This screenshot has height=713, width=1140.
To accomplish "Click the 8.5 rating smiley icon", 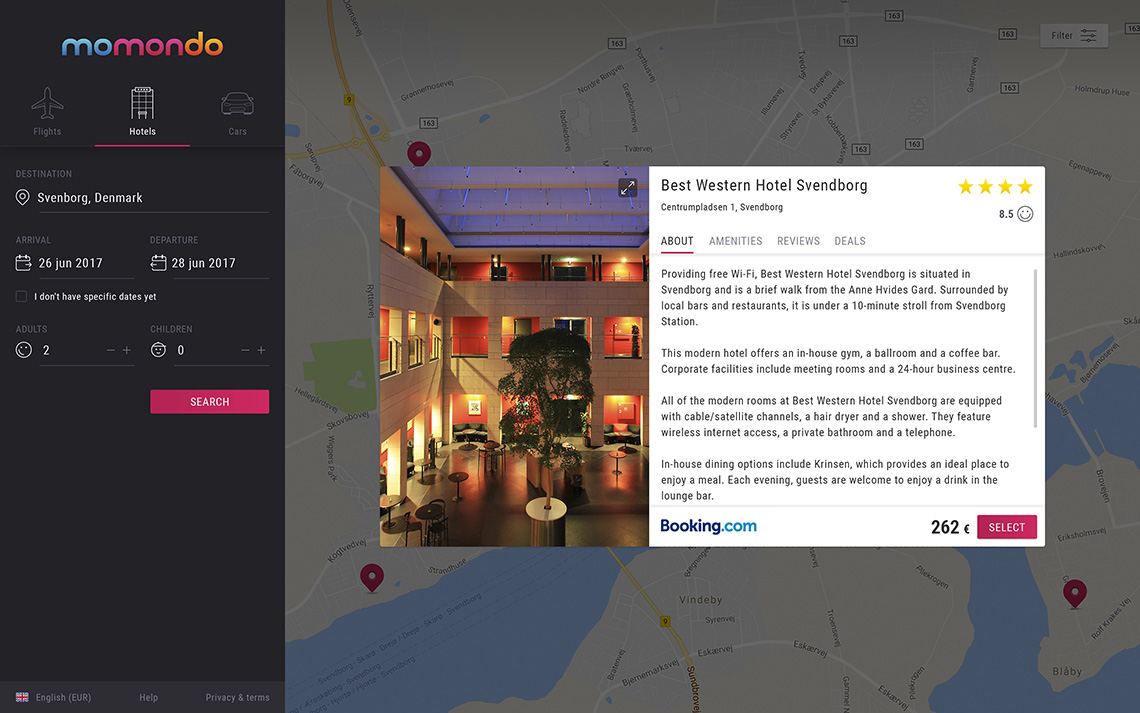I will [x=1025, y=214].
